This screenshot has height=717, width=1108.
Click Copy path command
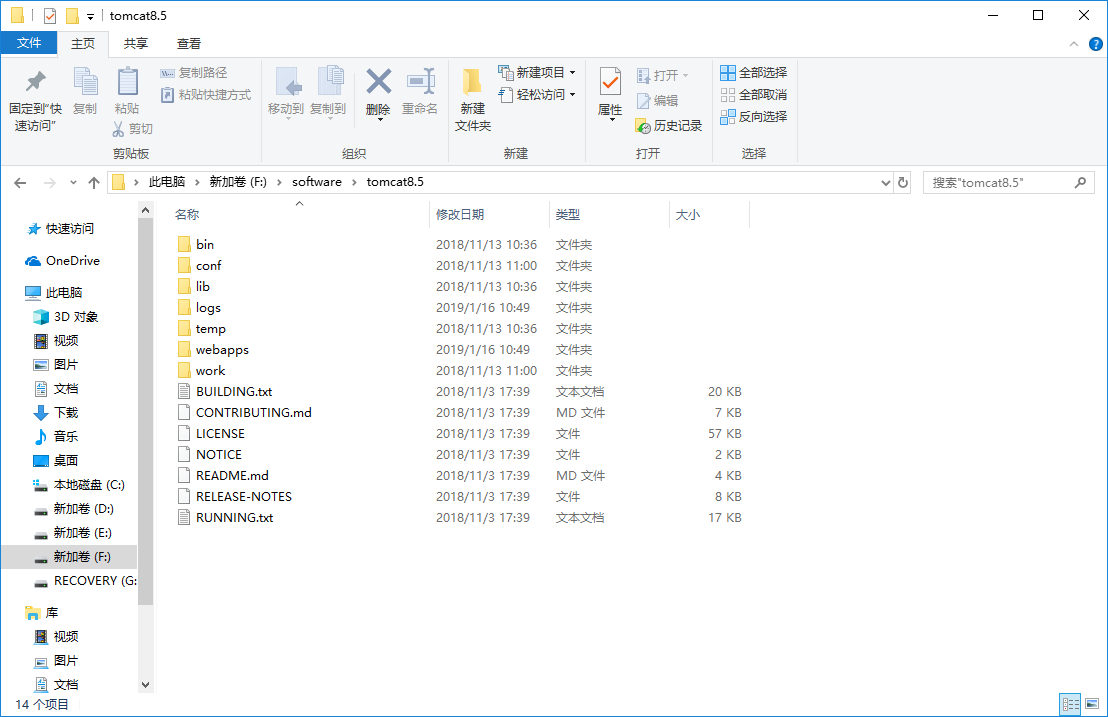click(x=194, y=73)
